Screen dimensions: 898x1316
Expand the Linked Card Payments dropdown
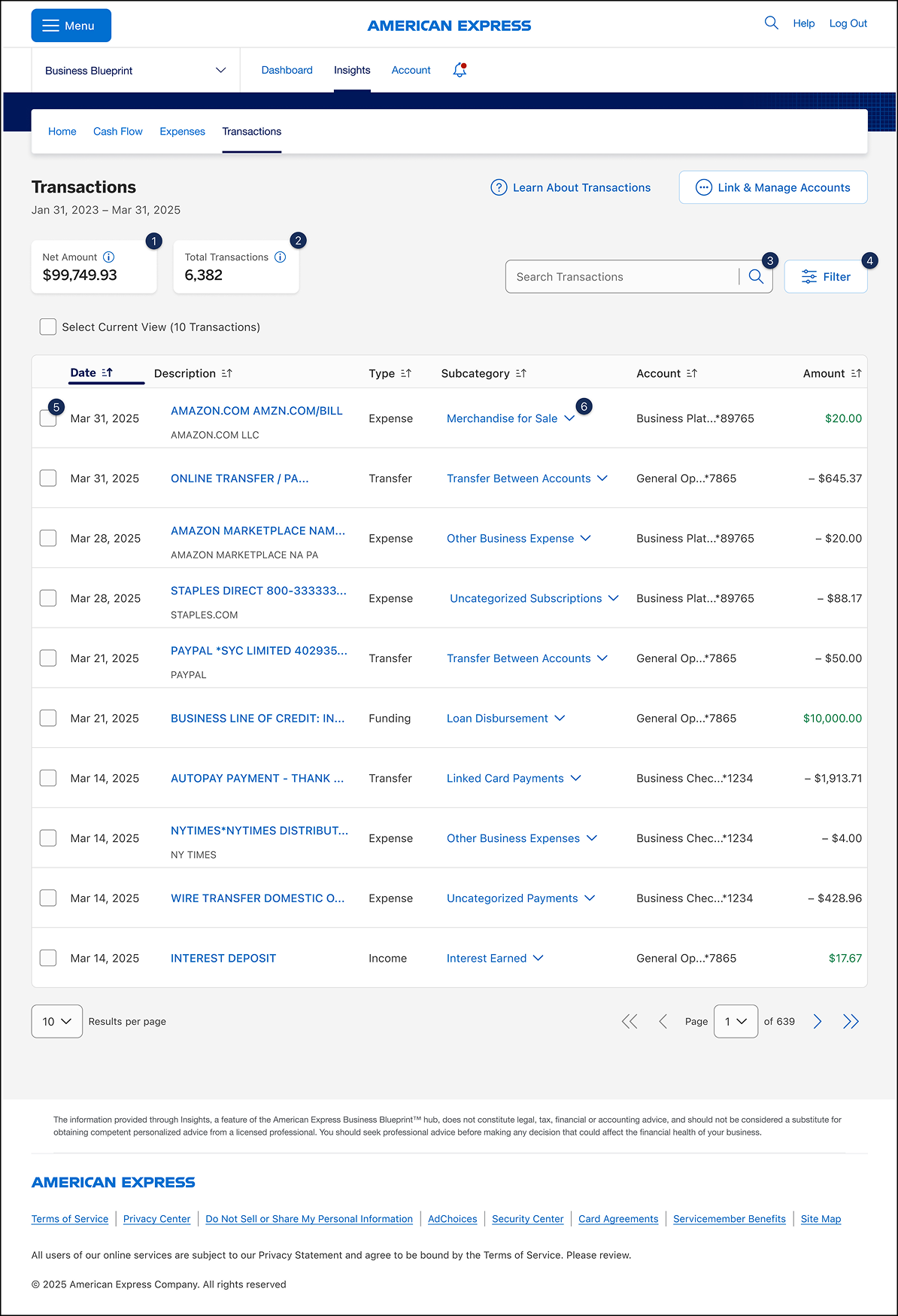[575, 778]
